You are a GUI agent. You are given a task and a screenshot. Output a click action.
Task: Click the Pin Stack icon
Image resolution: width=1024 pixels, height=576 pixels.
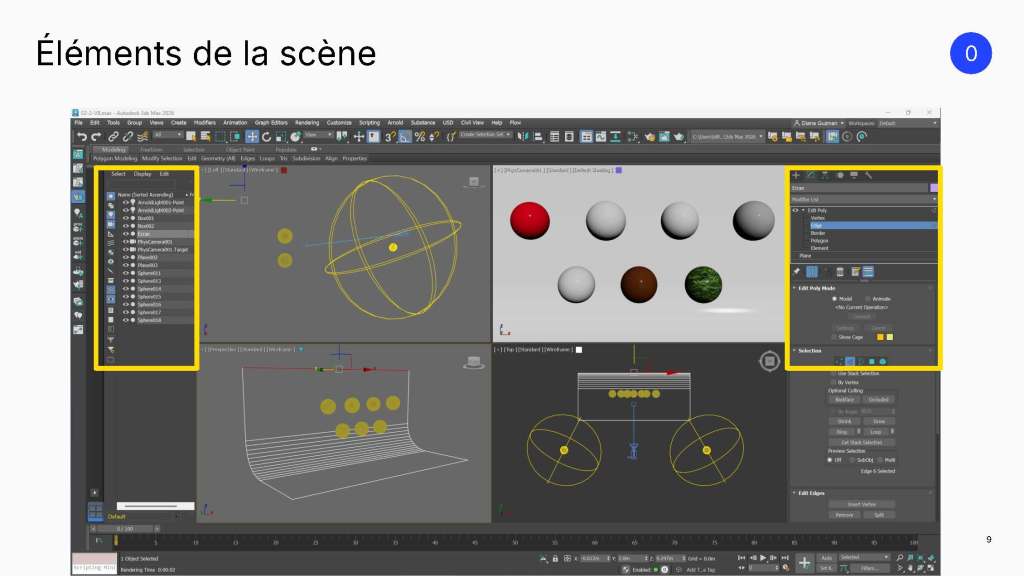[797, 272]
